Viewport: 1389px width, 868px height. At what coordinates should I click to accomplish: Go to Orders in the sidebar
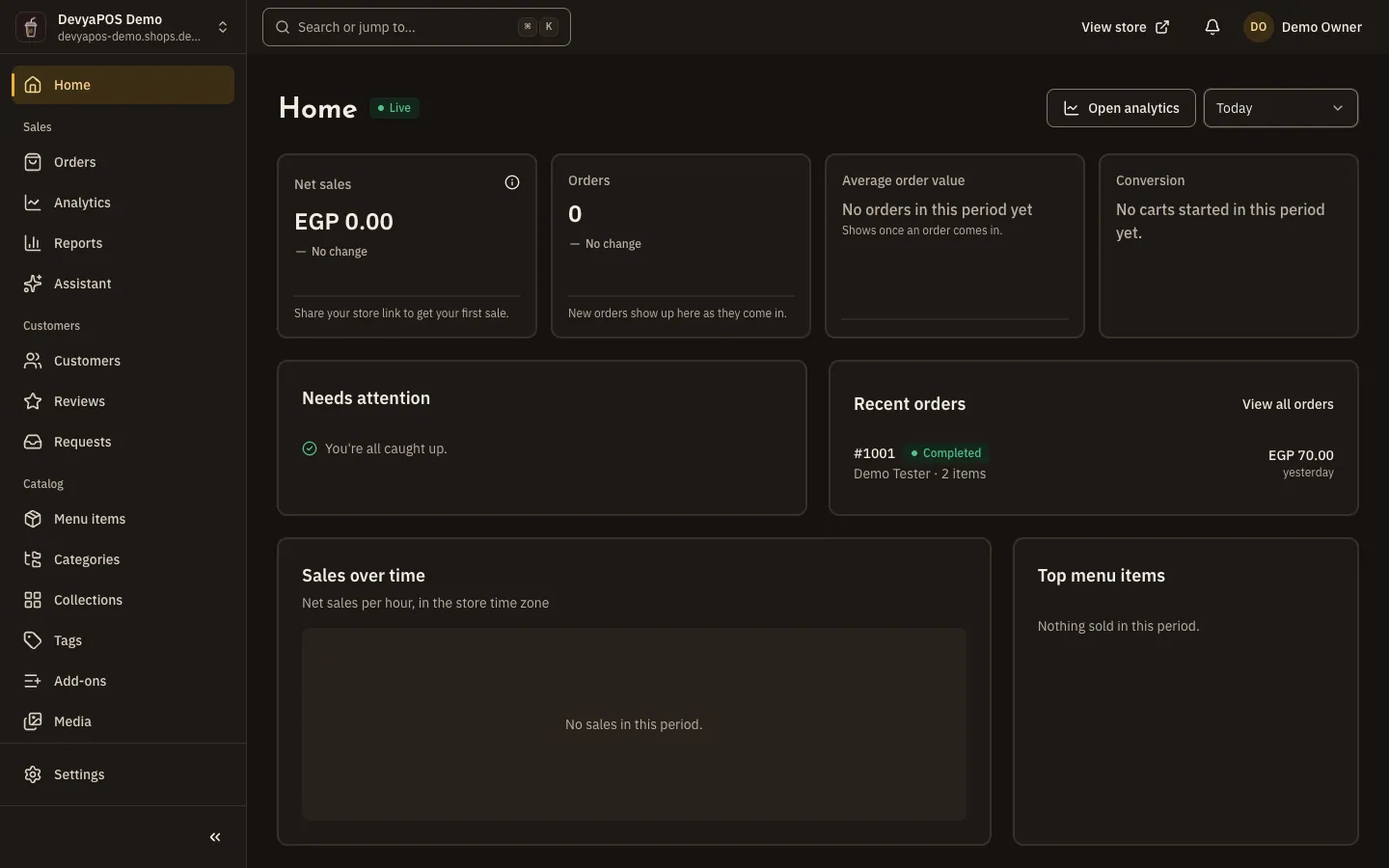pyautogui.click(x=123, y=162)
